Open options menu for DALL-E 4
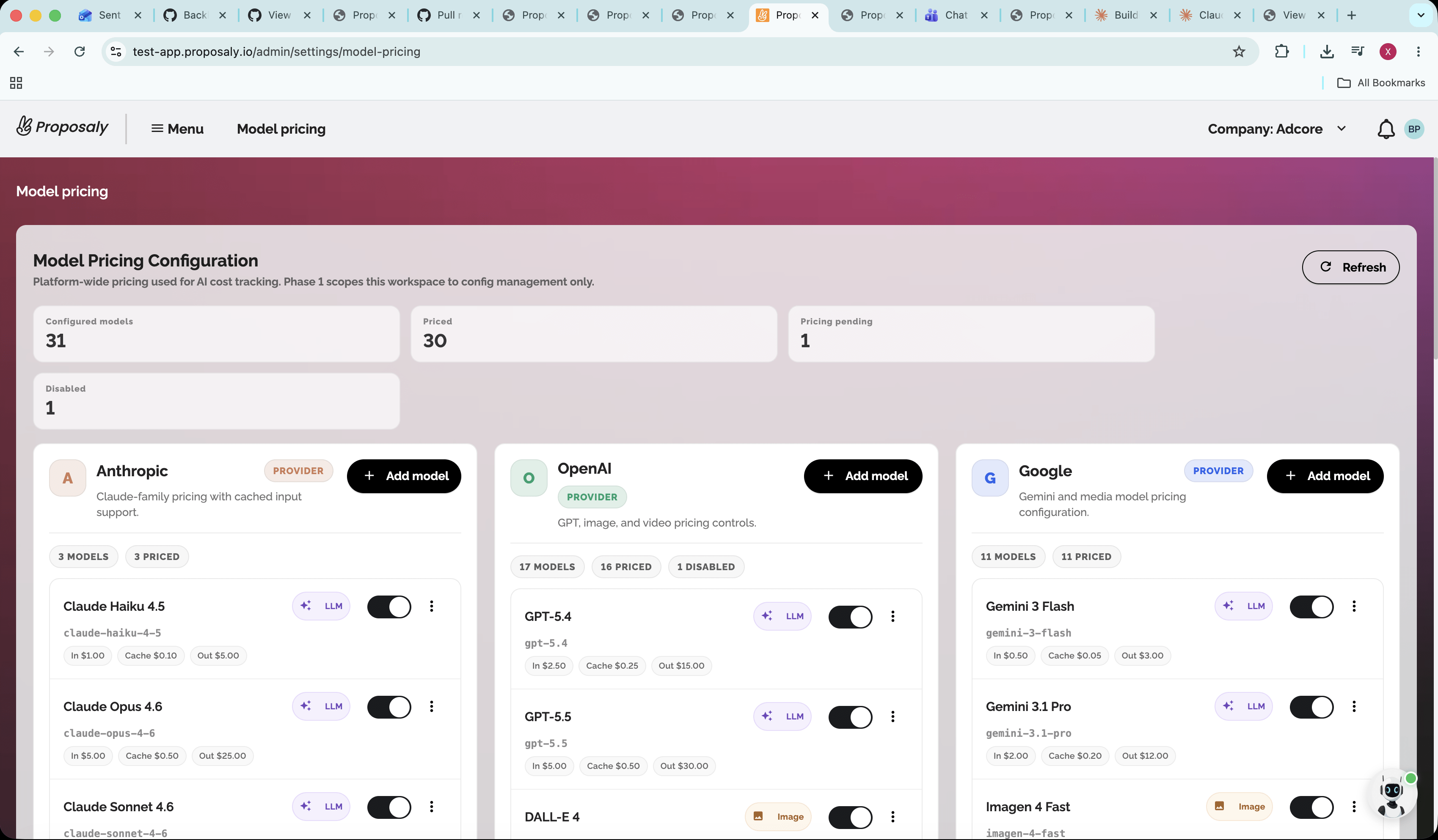Image resolution: width=1438 pixels, height=840 pixels. (x=893, y=817)
